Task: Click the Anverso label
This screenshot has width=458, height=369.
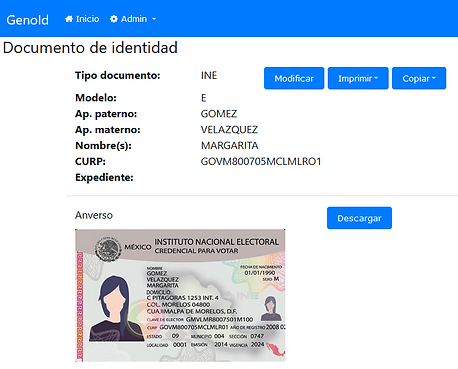Action: [x=94, y=215]
